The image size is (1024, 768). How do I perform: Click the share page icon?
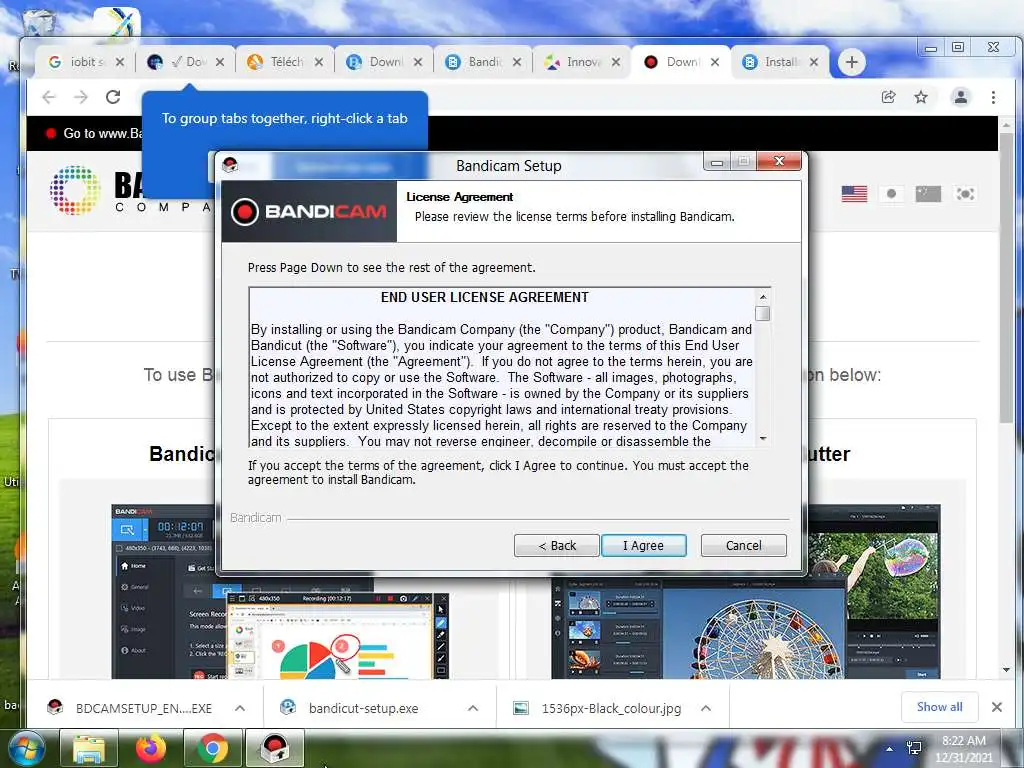tap(888, 97)
